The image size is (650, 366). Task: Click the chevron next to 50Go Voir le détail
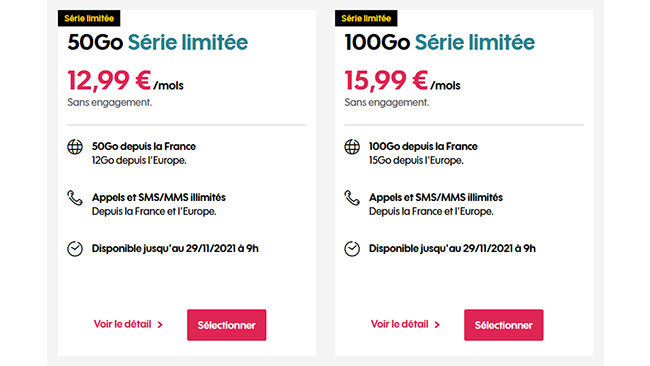[x=160, y=325]
